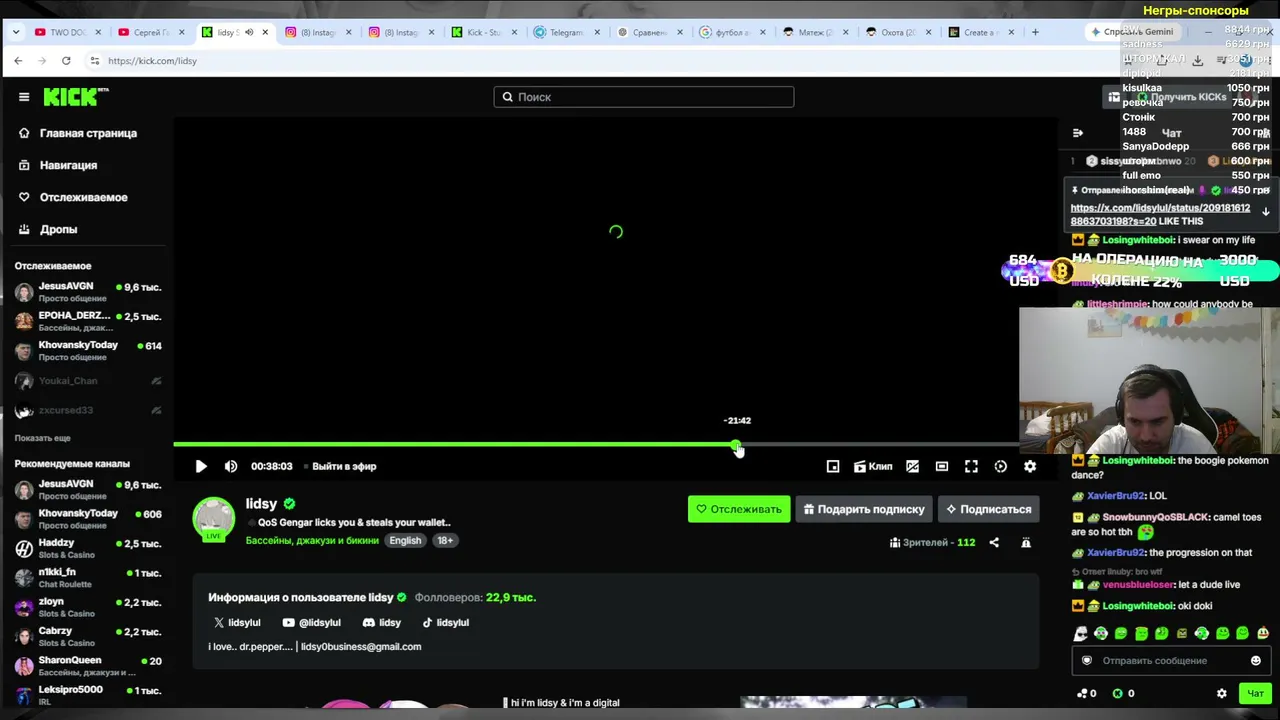
Task: Open chat settings gear
Action: 1221,693
